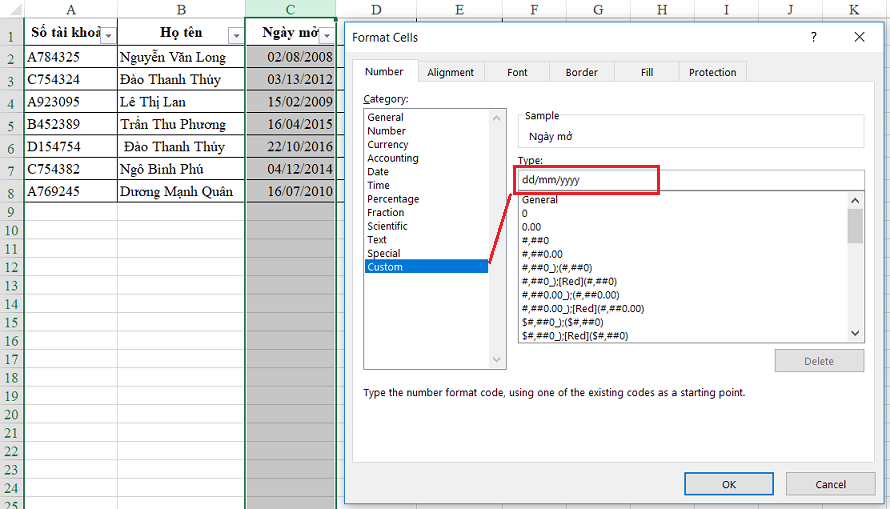Select Date in Category list

pyautogui.click(x=378, y=172)
